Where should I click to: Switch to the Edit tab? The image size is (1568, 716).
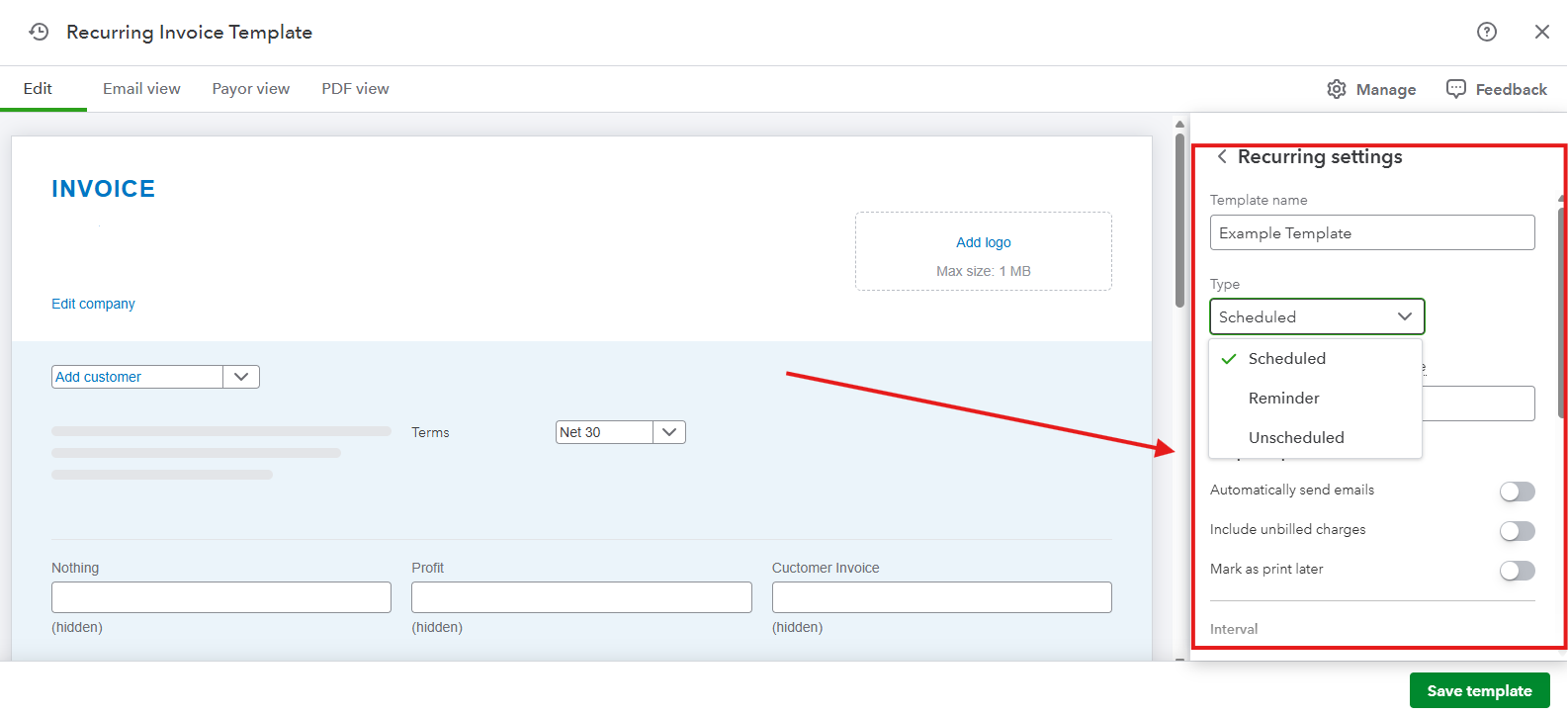[38, 89]
